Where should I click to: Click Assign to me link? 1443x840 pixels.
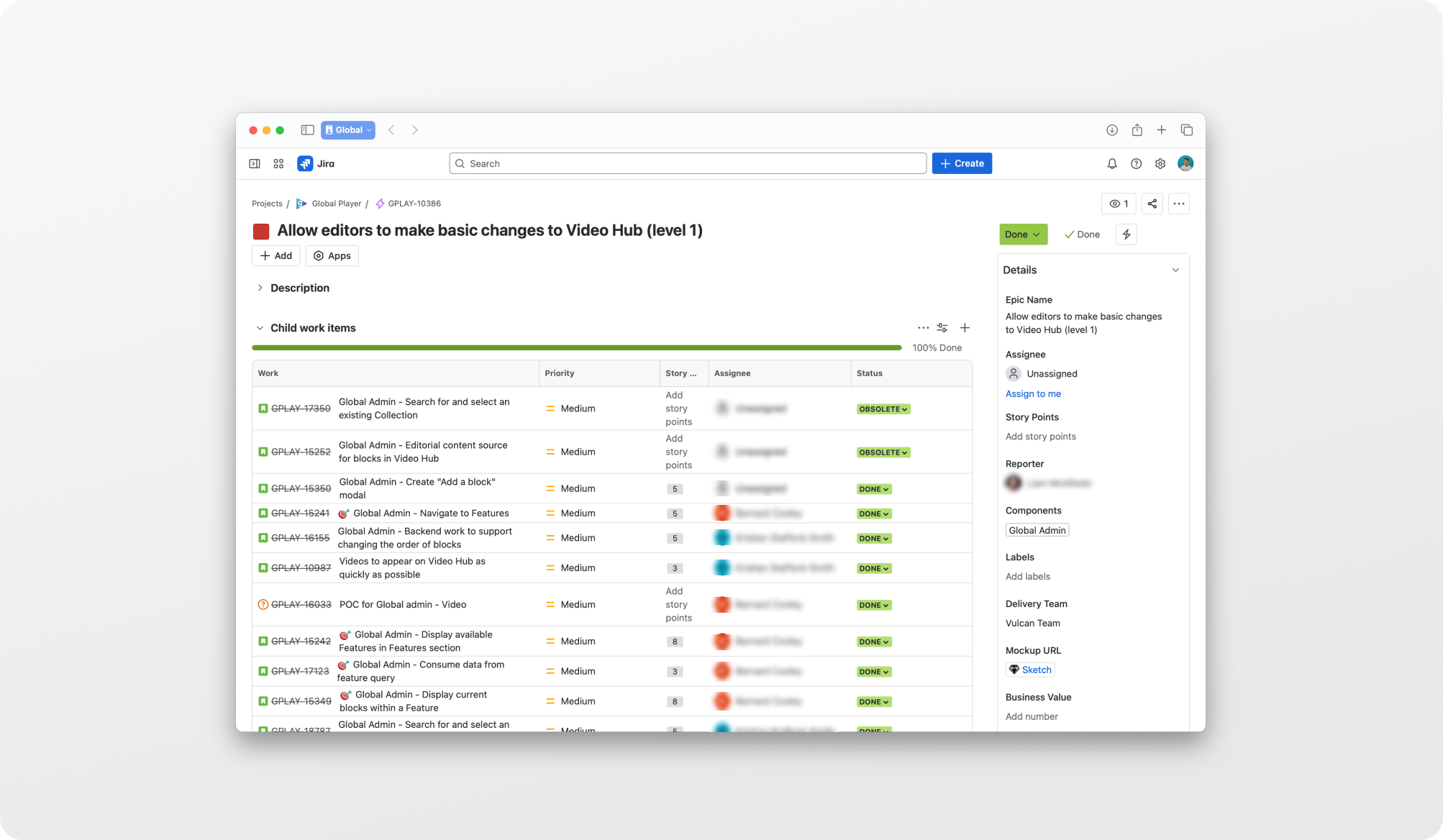[x=1033, y=393]
